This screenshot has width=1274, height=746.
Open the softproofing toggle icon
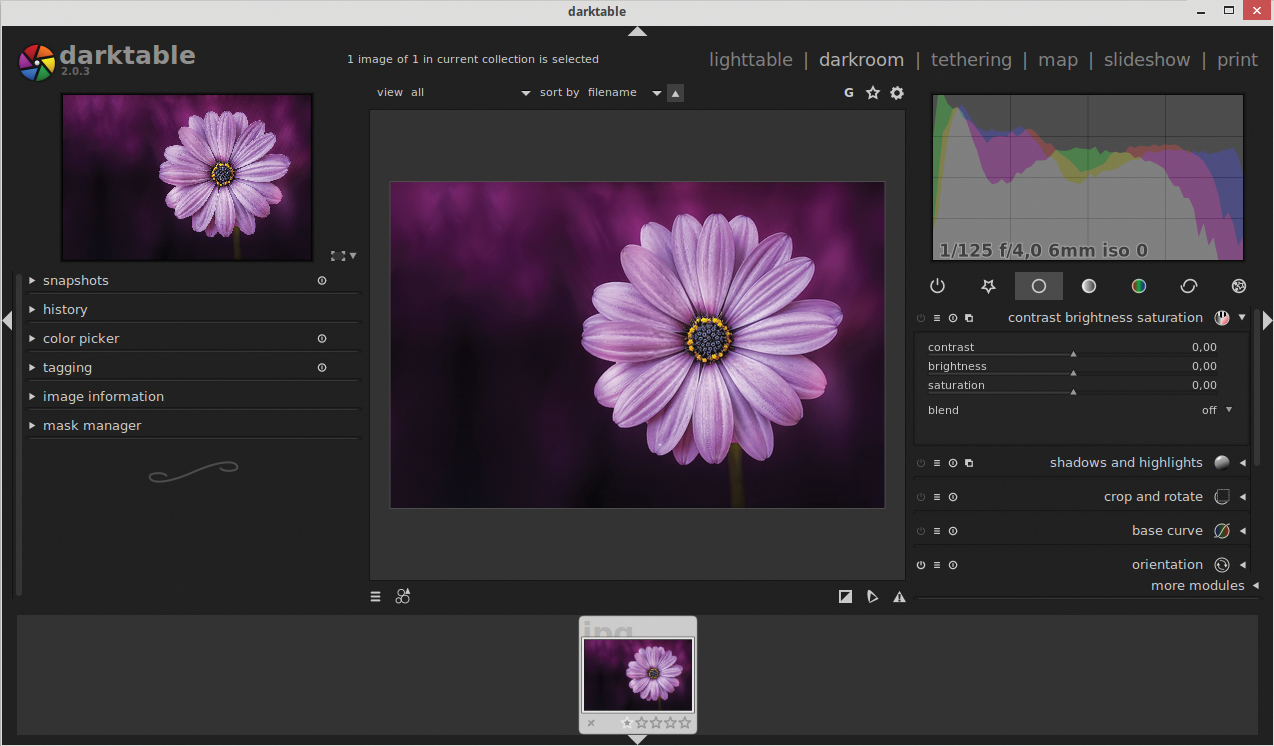click(x=873, y=596)
